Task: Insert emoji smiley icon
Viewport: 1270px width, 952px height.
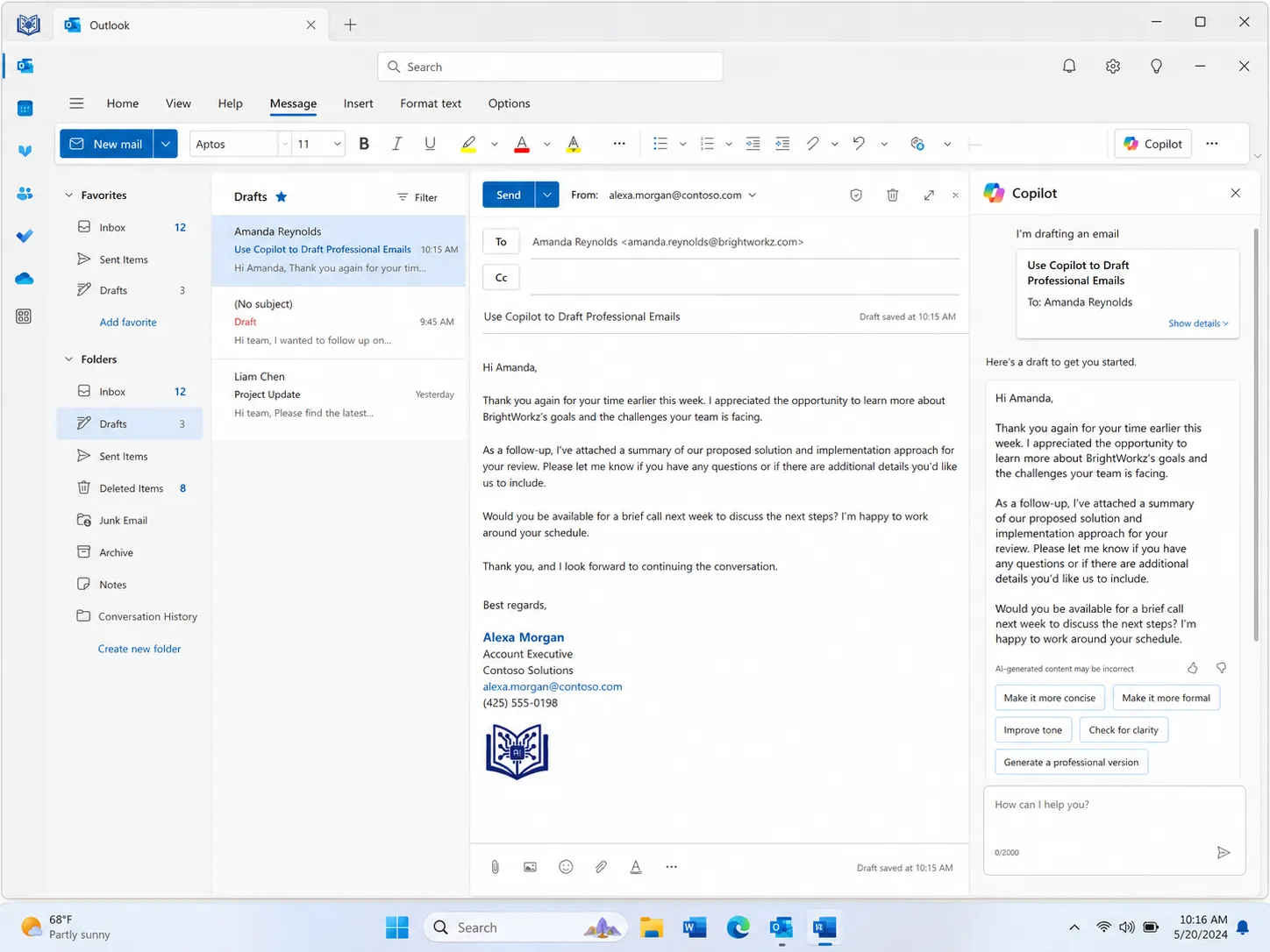Action: 566,867
